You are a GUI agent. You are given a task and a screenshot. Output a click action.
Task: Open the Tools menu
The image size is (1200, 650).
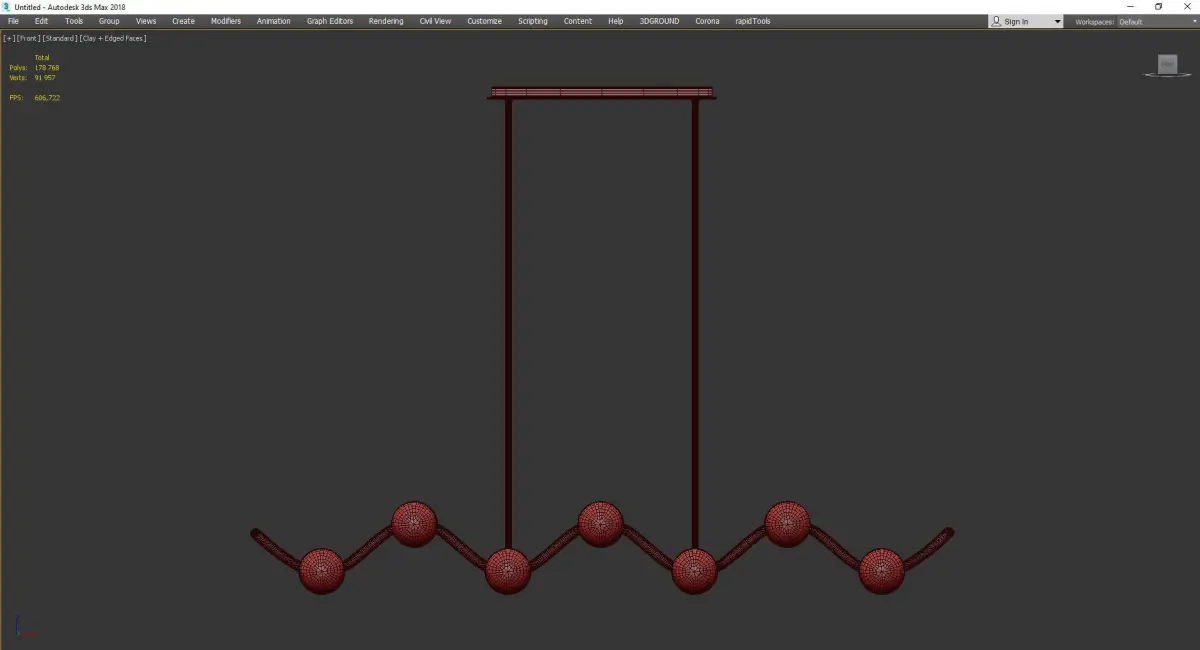click(74, 21)
